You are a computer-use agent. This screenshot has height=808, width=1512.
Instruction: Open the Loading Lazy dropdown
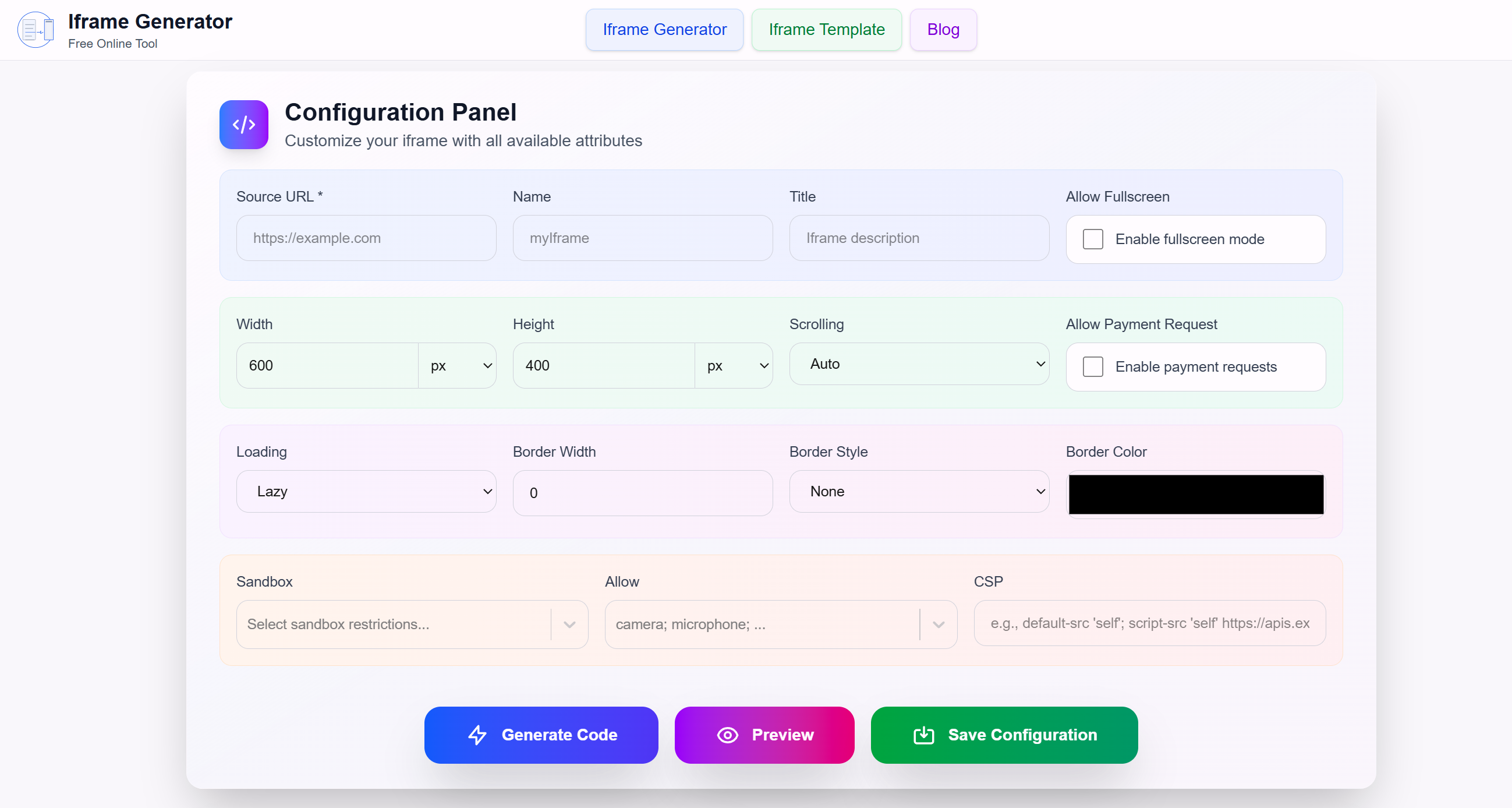[x=366, y=491]
